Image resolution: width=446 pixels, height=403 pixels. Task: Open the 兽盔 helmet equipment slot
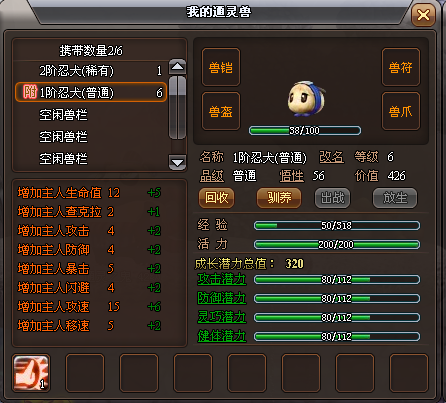221,111
